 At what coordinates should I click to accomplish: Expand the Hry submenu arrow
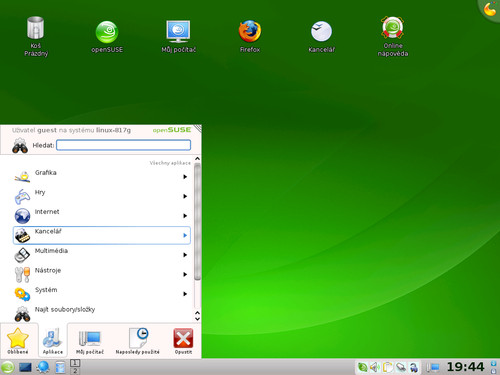point(185,196)
